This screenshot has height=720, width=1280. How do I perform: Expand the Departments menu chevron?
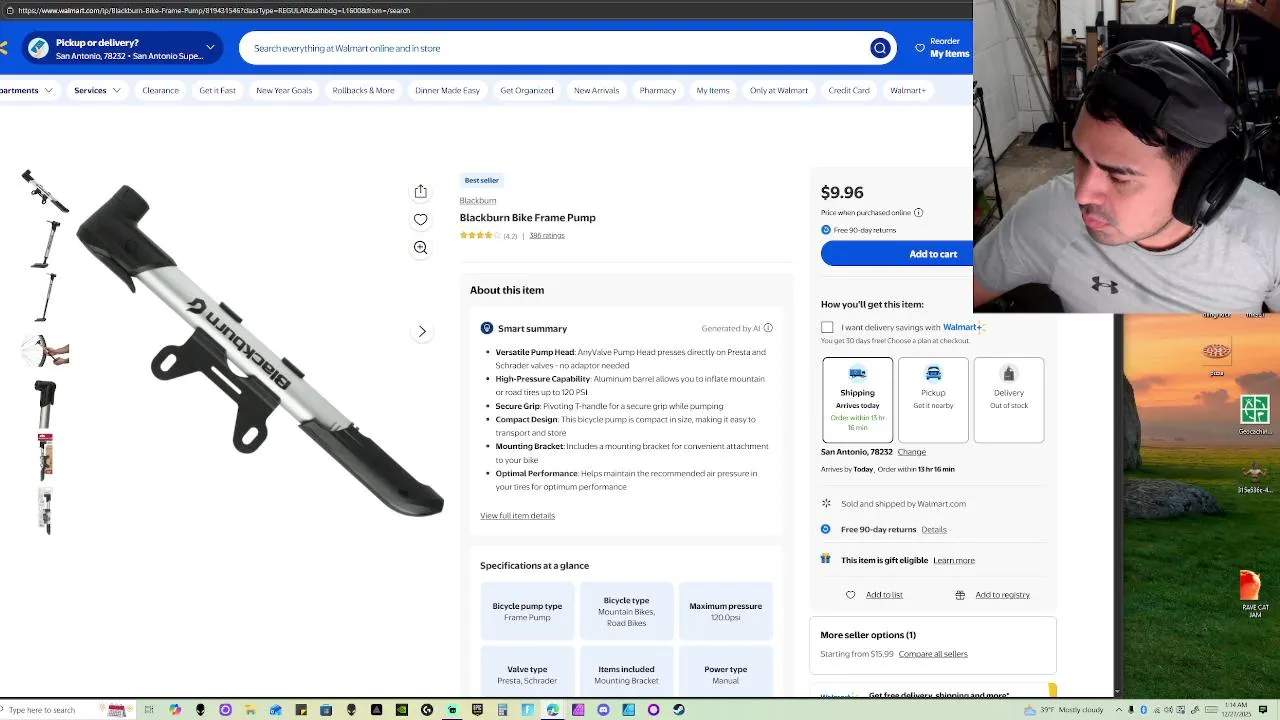[47, 90]
